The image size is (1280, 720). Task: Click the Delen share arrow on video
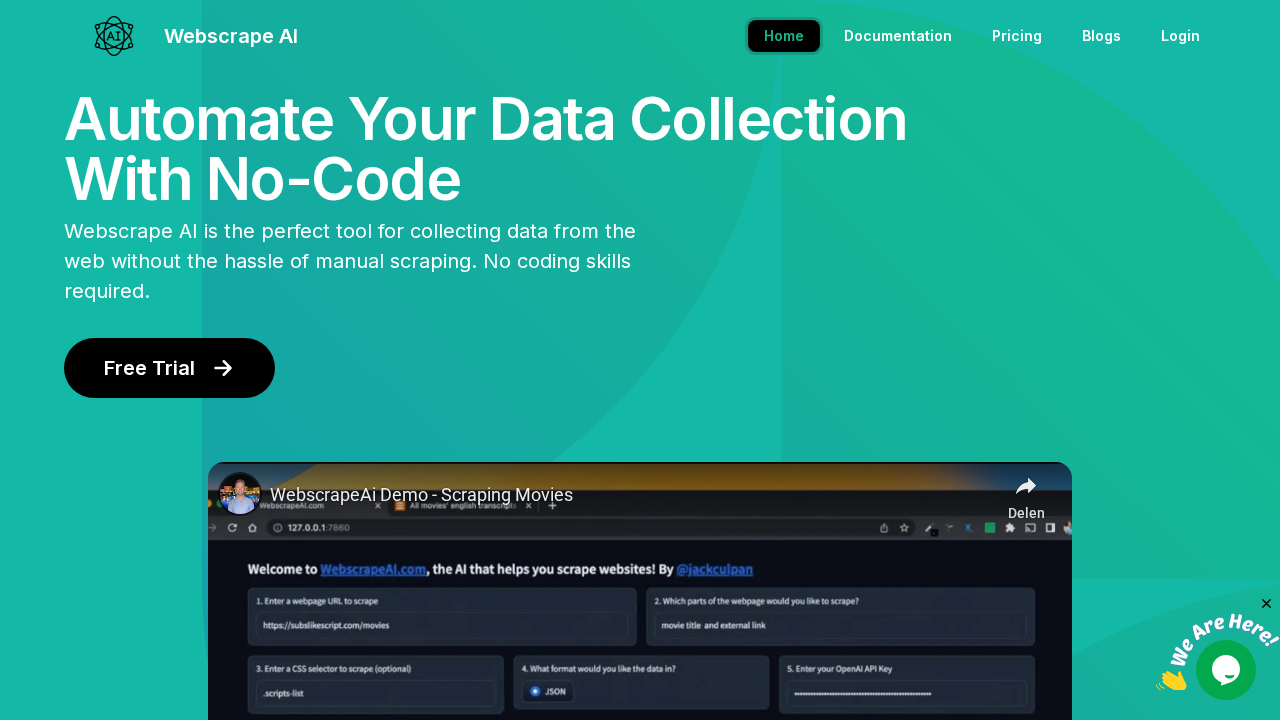pyautogui.click(x=1026, y=487)
